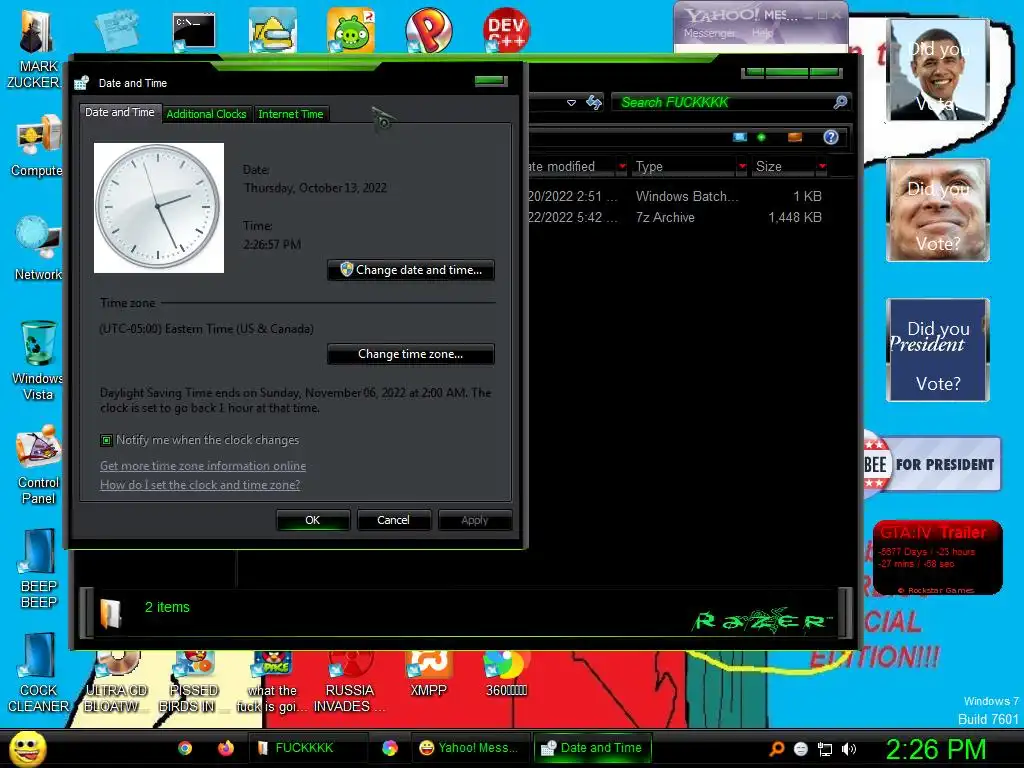Click the rainbow ball taskbar icon
This screenshot has width=1024, height=768.
pos(390,748)
